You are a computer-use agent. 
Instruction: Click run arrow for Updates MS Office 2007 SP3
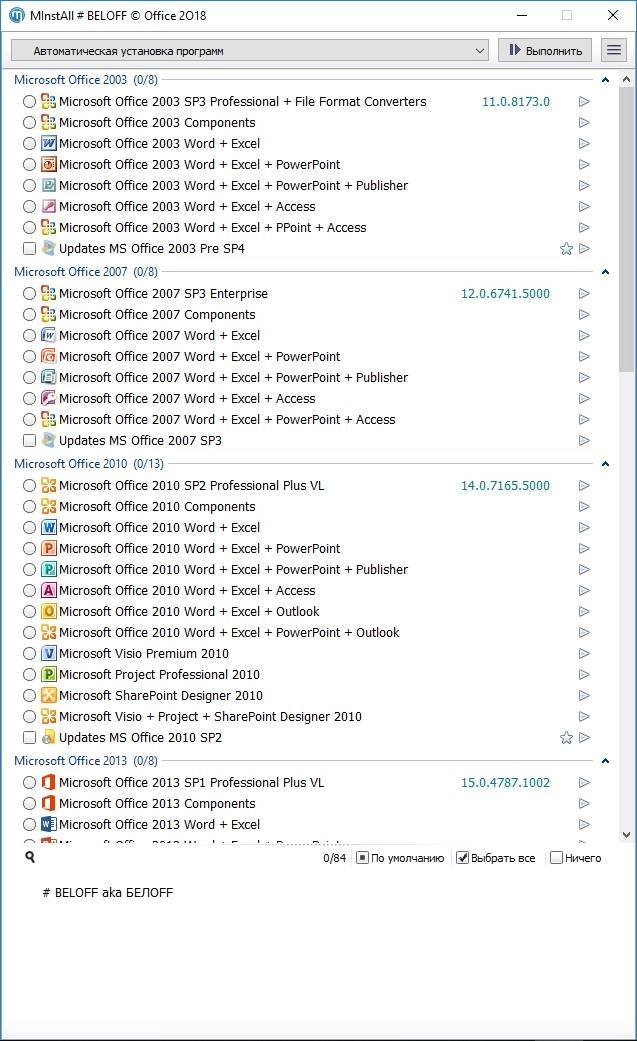tap(584, 440)
